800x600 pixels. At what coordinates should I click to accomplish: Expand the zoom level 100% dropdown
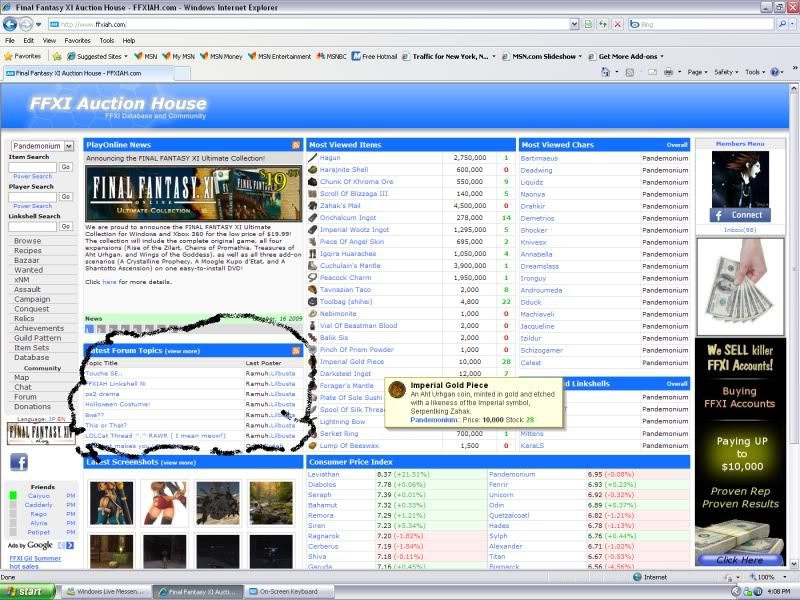coord(768,577)
